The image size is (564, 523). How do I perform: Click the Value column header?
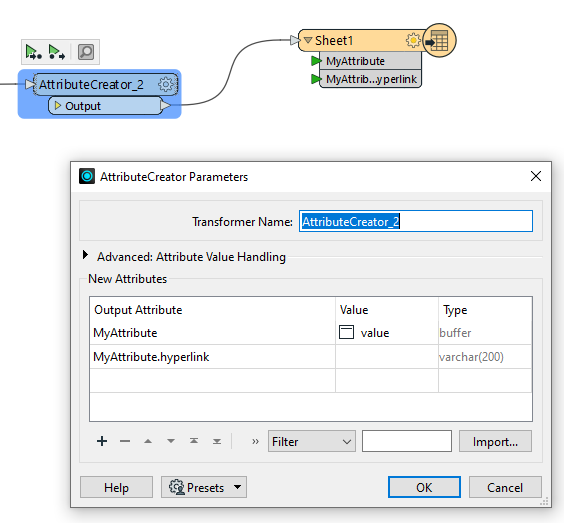tap(387, 310)
